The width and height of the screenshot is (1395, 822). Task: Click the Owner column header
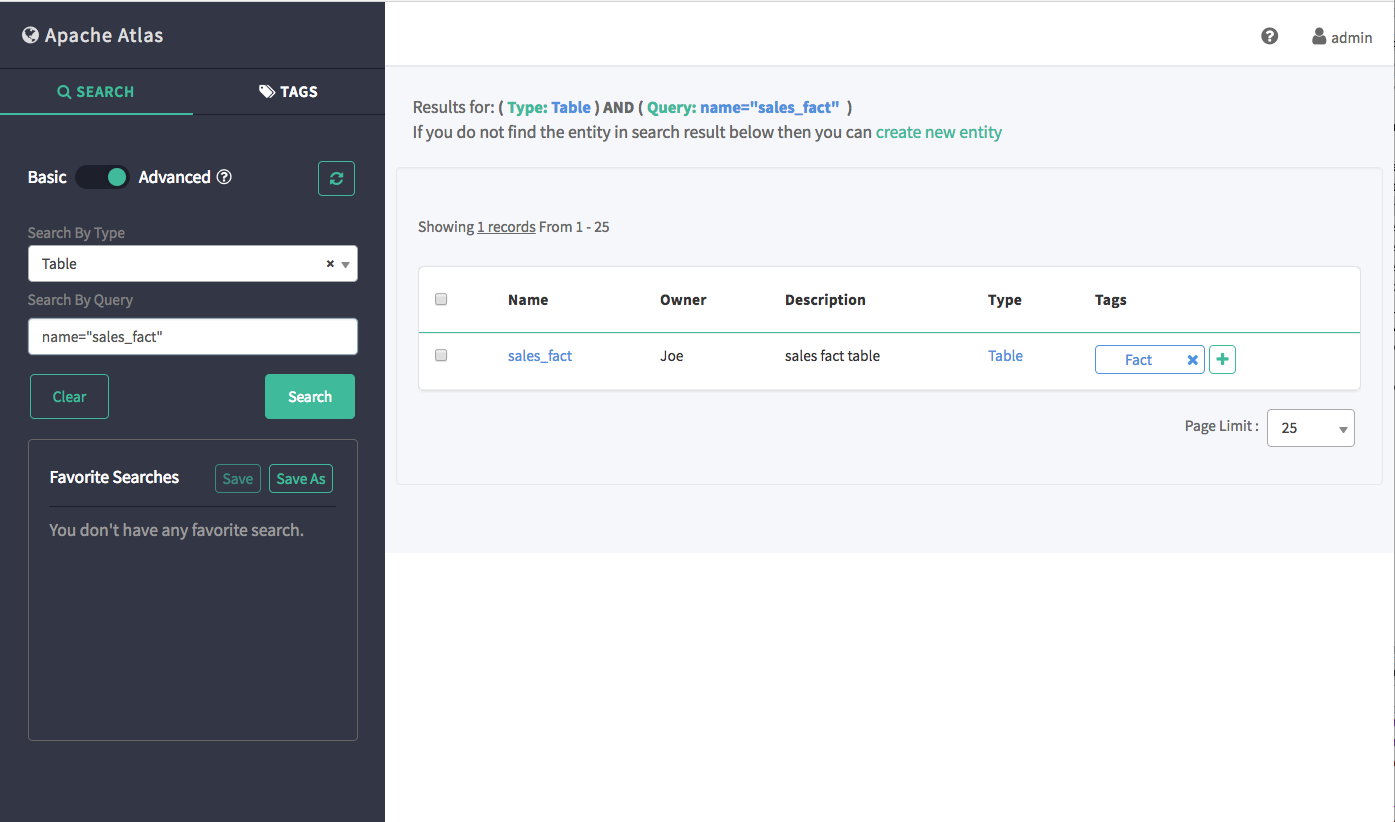tap(683, 300)
